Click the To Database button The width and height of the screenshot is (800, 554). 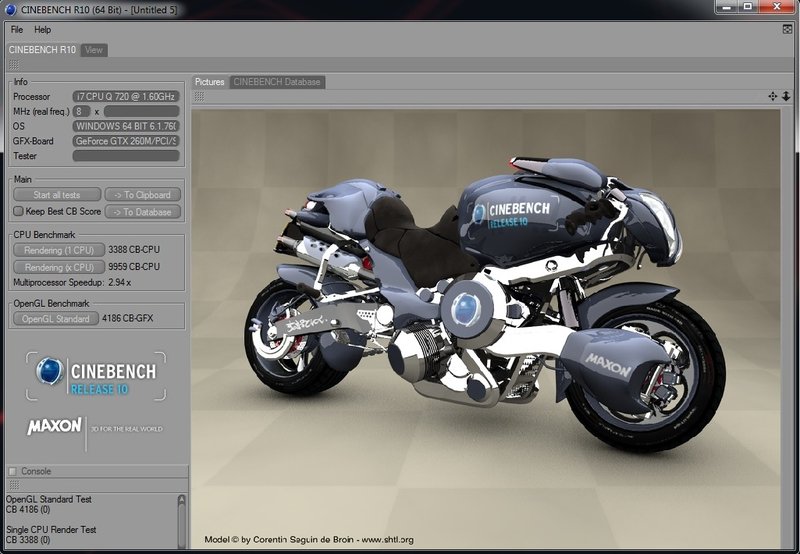[142, 212]
